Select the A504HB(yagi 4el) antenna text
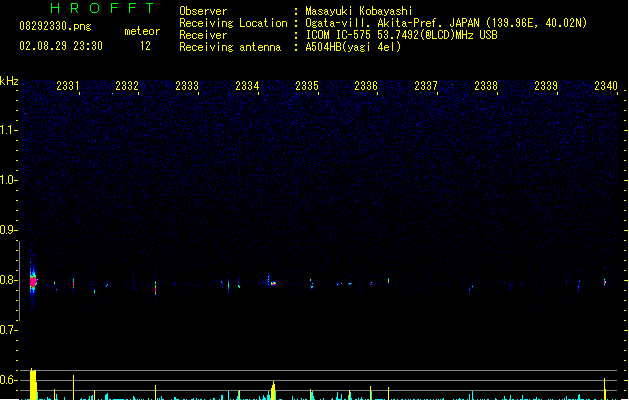629x400 pixels. coord(353,47)
